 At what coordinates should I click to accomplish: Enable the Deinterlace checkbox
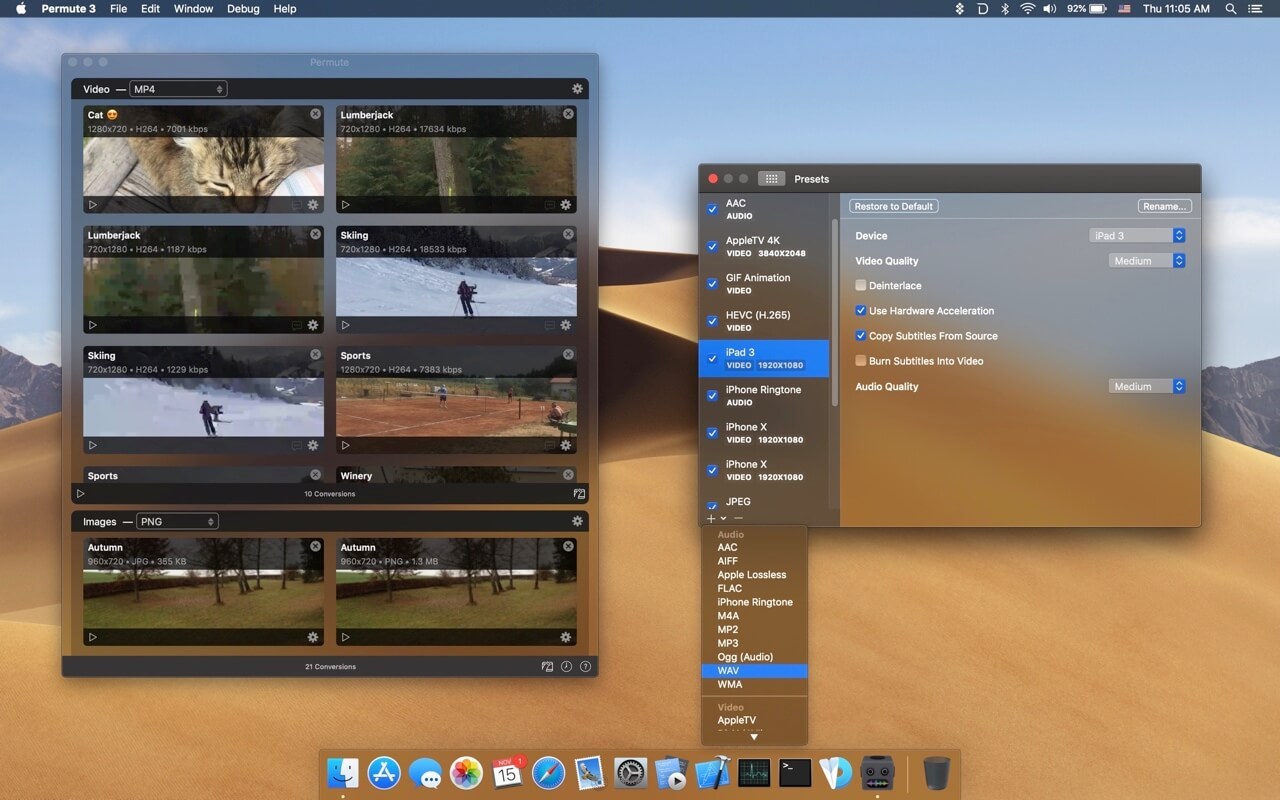tap(861, 286)
